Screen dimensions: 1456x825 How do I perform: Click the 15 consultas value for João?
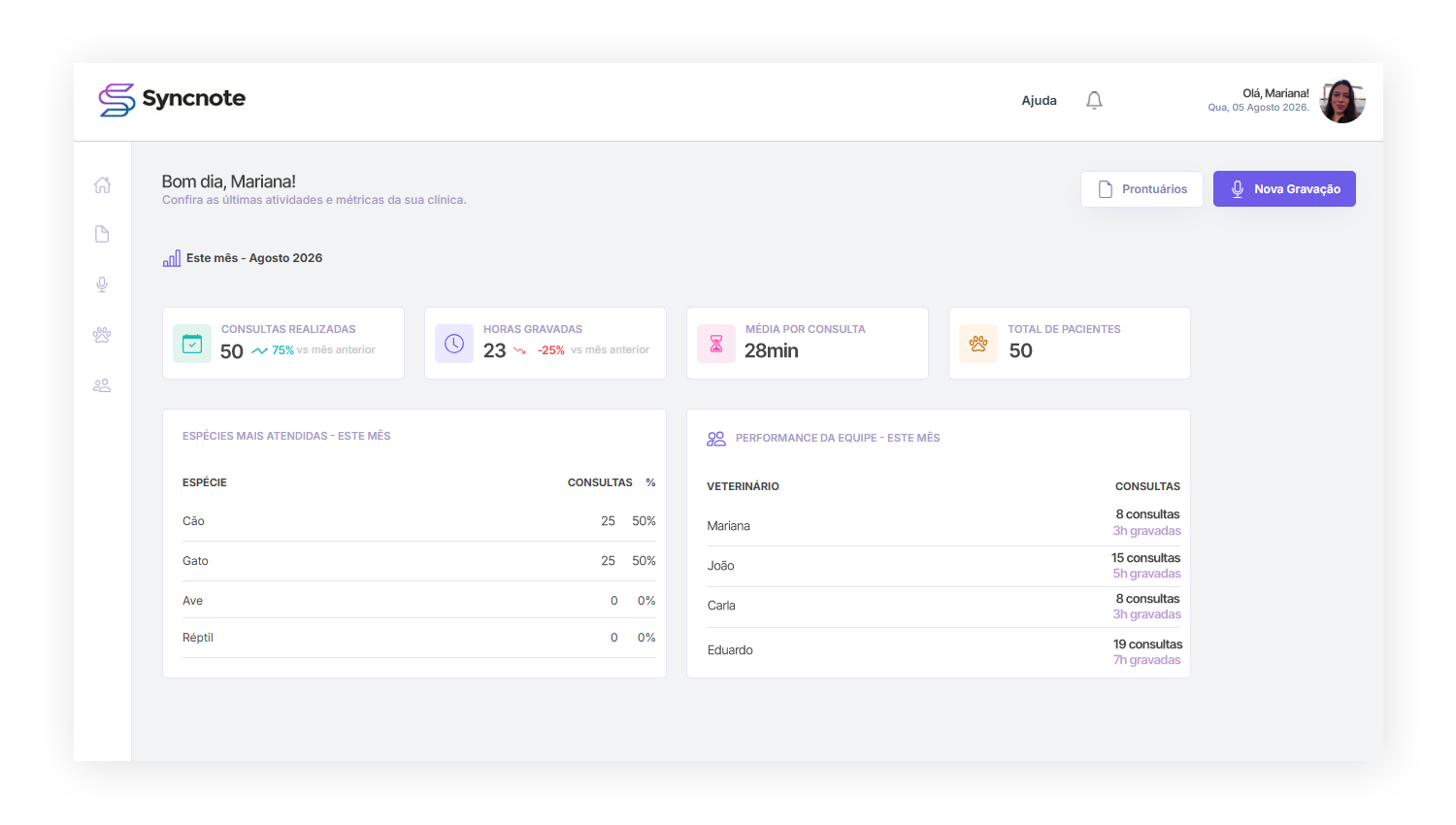(1145, 558)
